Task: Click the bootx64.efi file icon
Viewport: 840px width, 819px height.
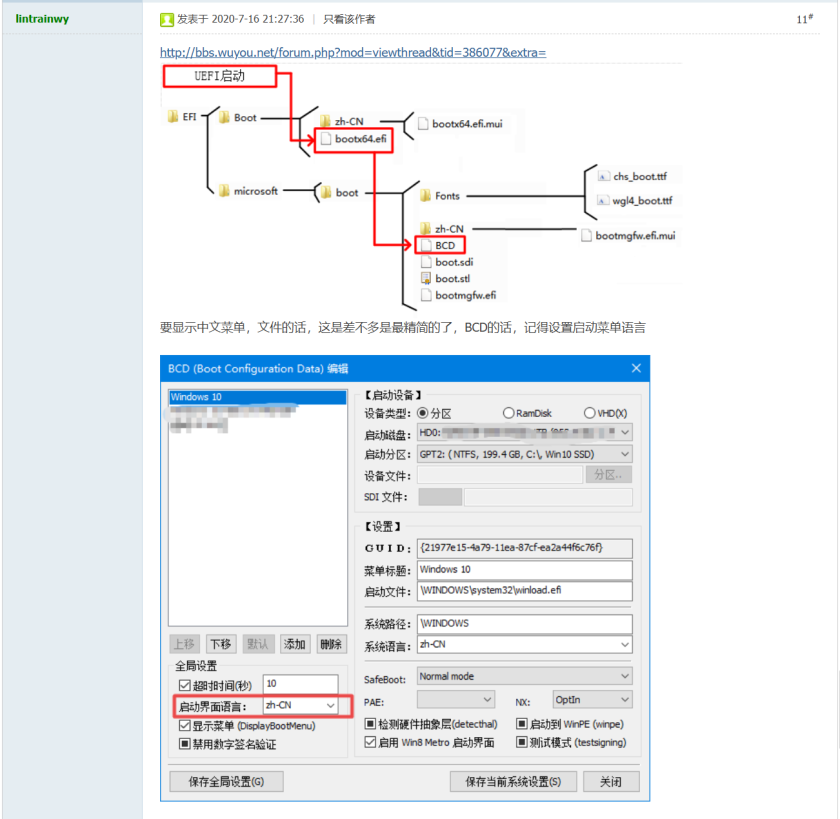Action: point(325,139)
